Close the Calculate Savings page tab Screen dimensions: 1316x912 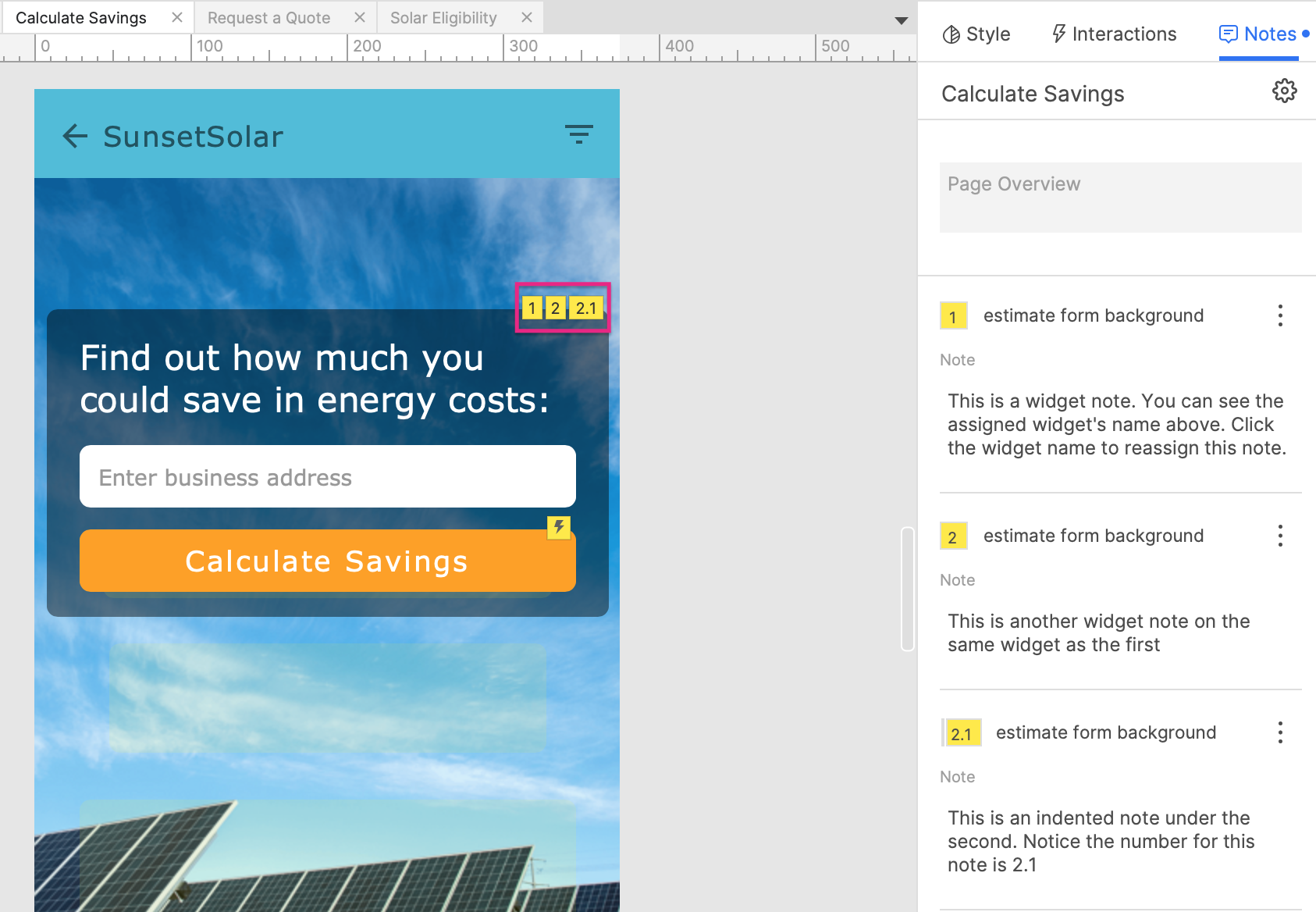pos(177,17)
